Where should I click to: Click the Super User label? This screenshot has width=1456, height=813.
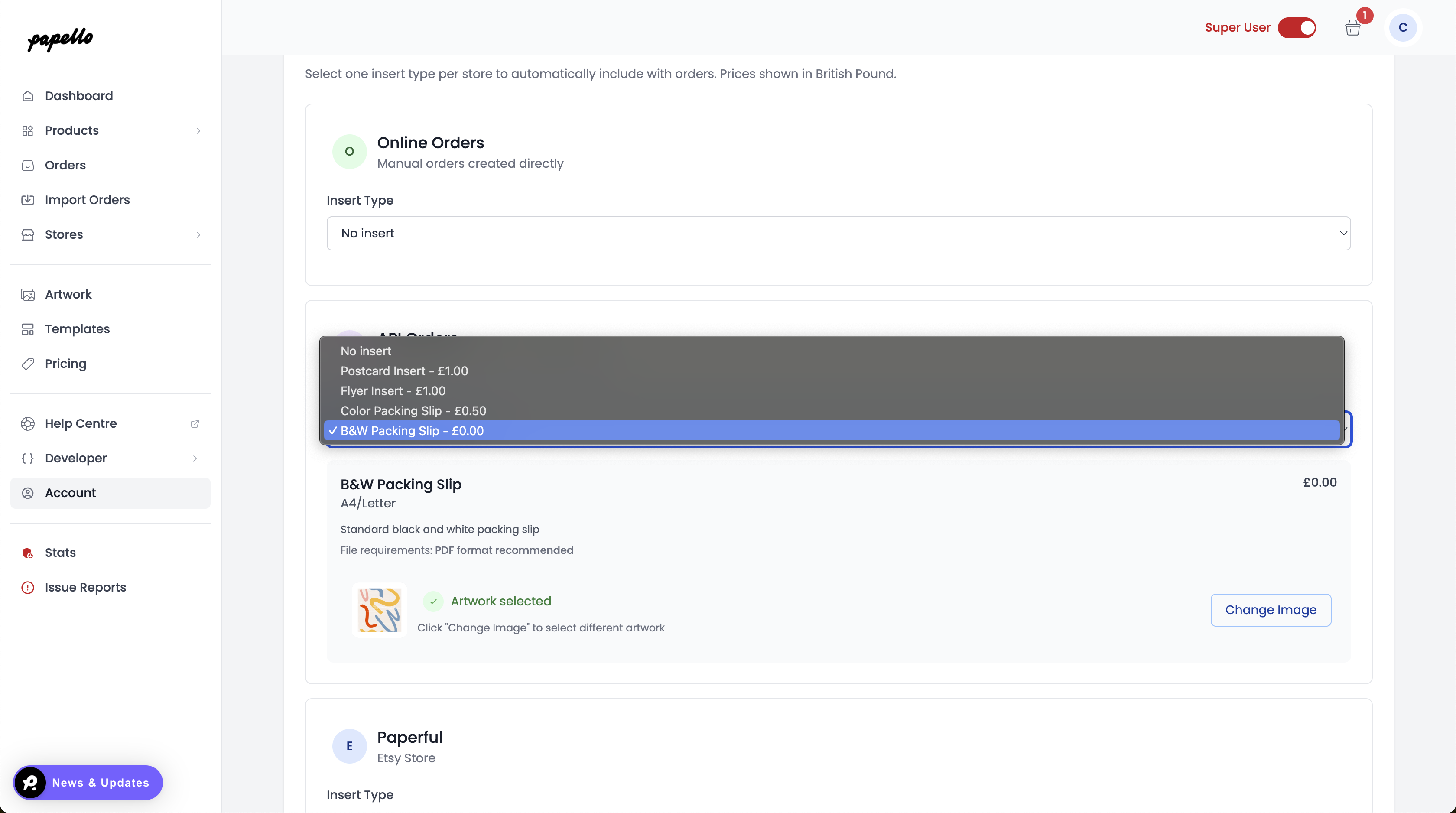pos(1237,28)
